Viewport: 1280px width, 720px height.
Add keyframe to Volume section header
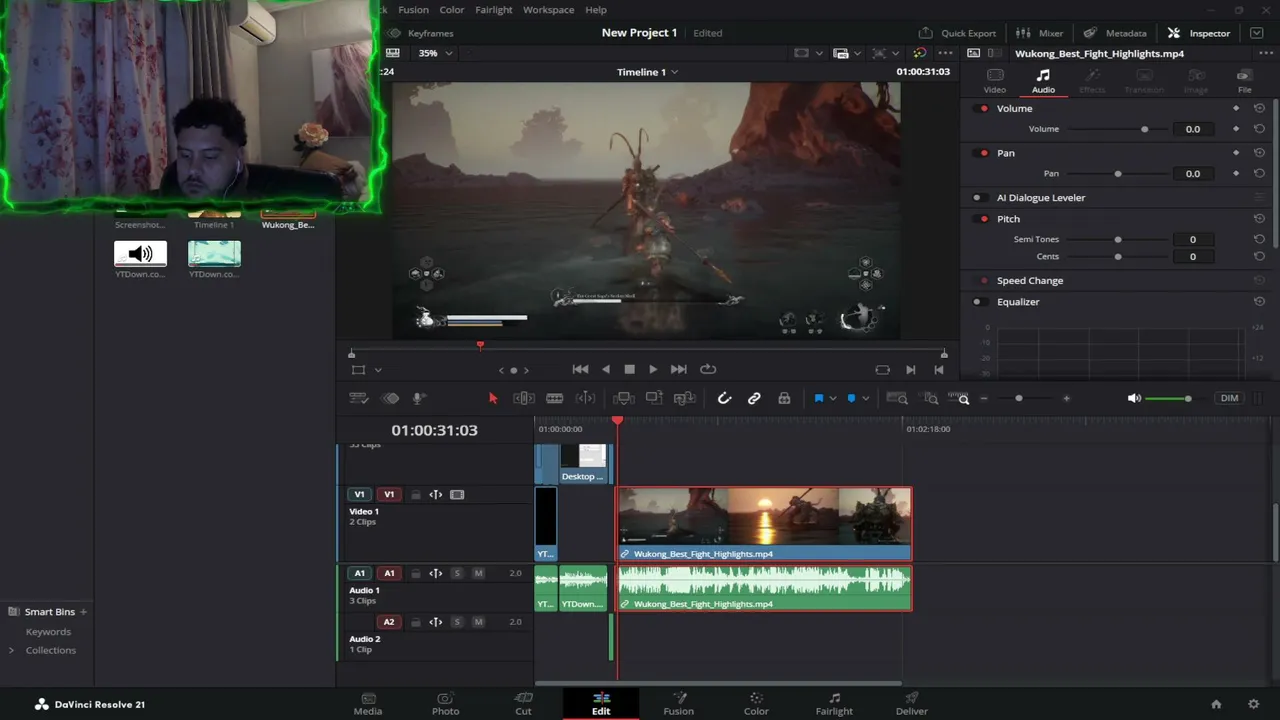pyautogui.click(x=1236, y=108)
